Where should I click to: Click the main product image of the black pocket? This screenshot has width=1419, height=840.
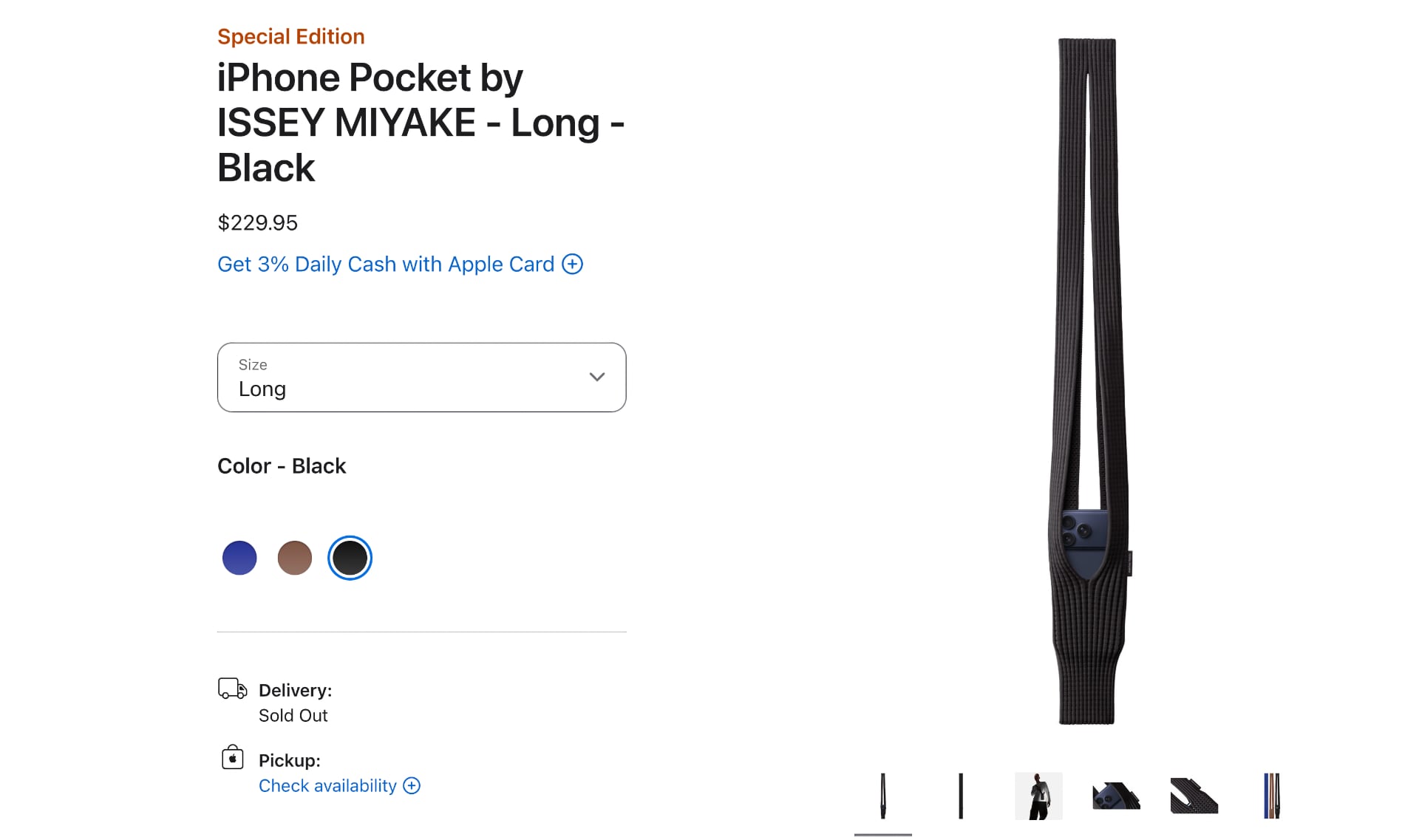tap(1086, 377)
